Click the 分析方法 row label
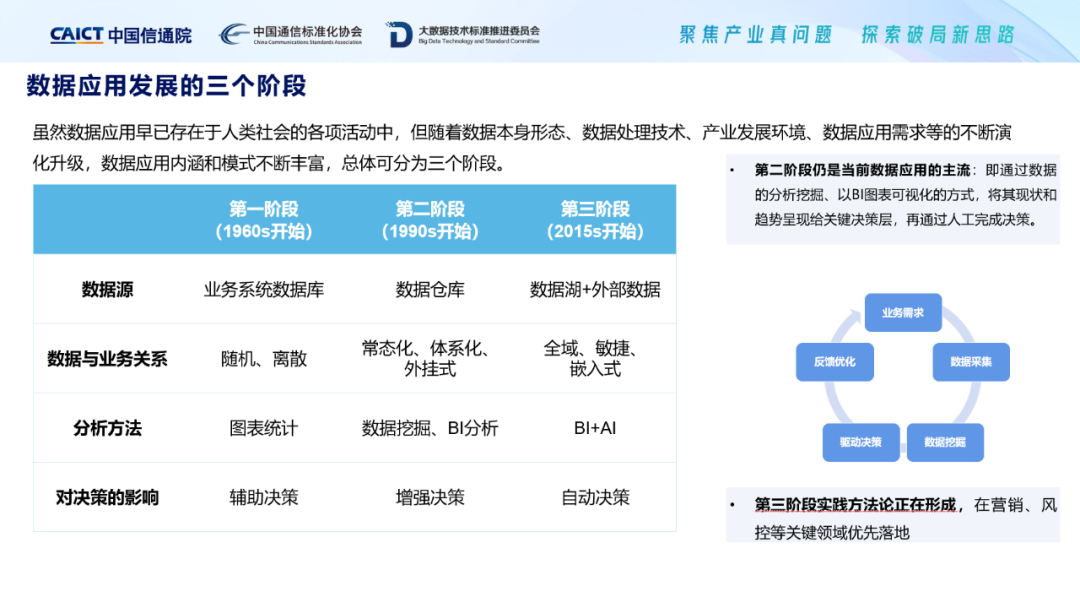This screenshot has height=597, width=1080. click(107, 428)
